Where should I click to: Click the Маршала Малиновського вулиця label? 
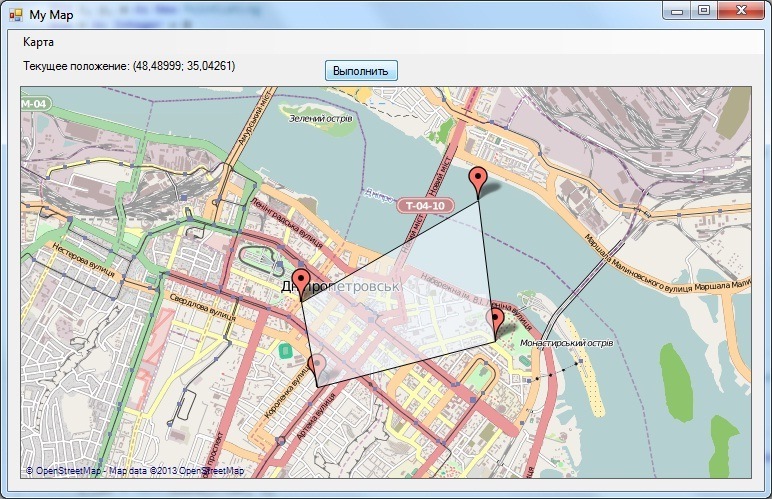pyautogui.click(x=638, y=264)
